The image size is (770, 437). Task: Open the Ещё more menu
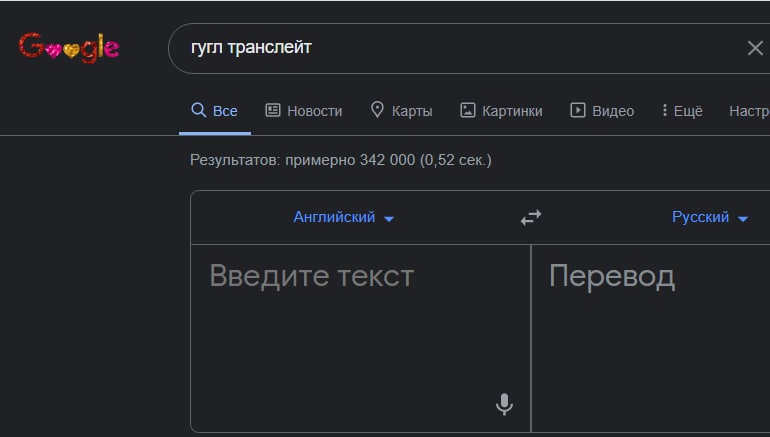click(x=682, y=111)
